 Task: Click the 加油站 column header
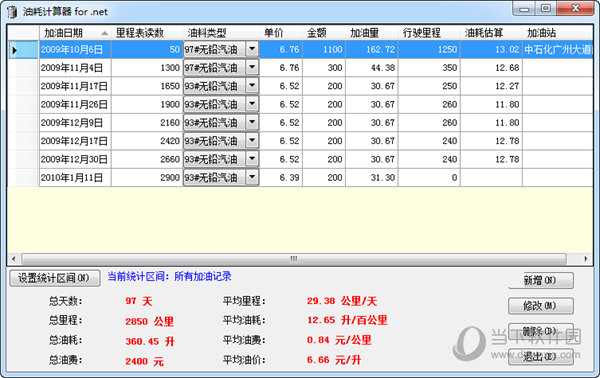[x=558, y=33]
